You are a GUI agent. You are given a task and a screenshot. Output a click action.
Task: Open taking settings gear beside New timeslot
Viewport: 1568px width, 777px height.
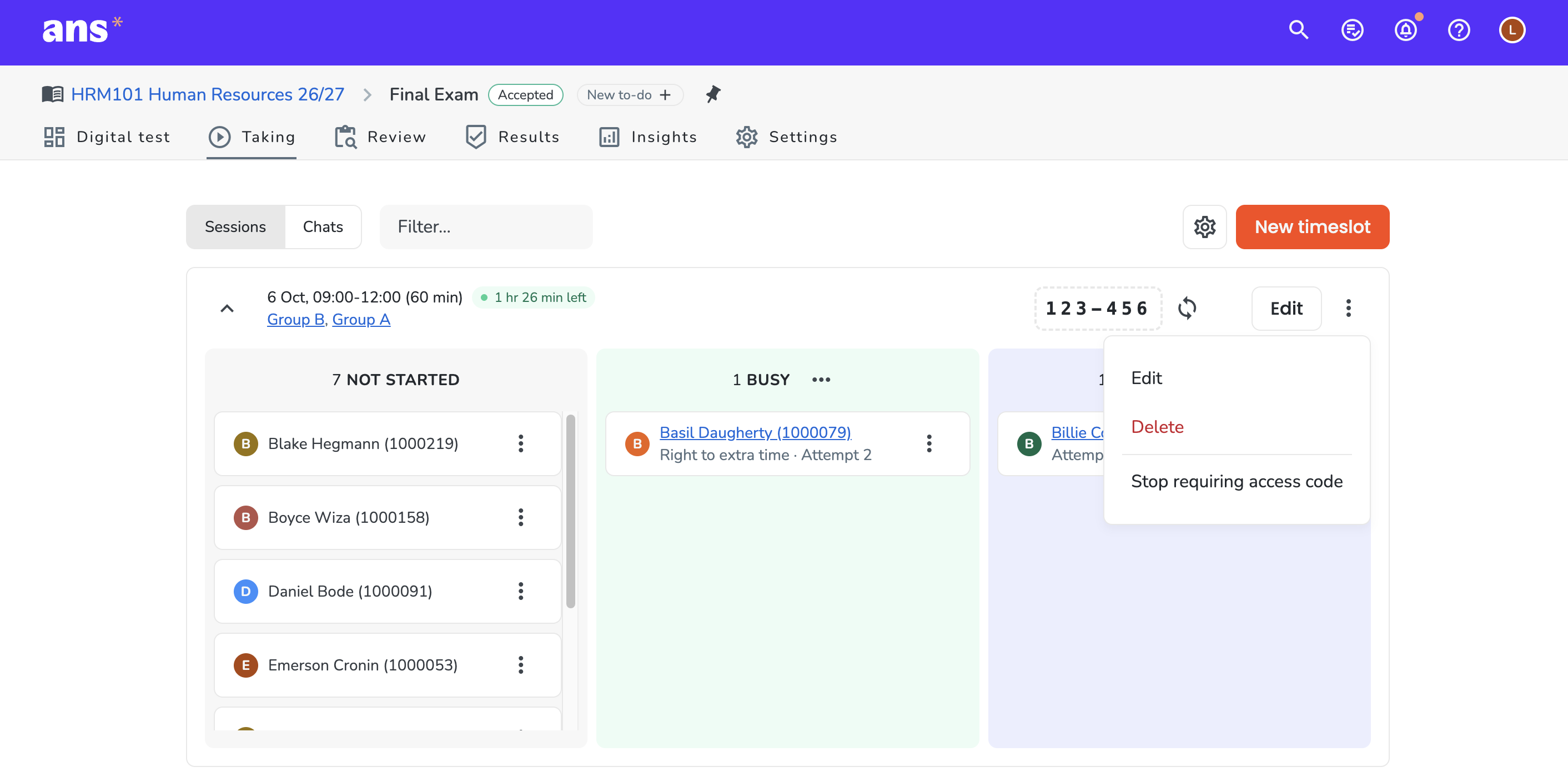[x=1205, y=227]
